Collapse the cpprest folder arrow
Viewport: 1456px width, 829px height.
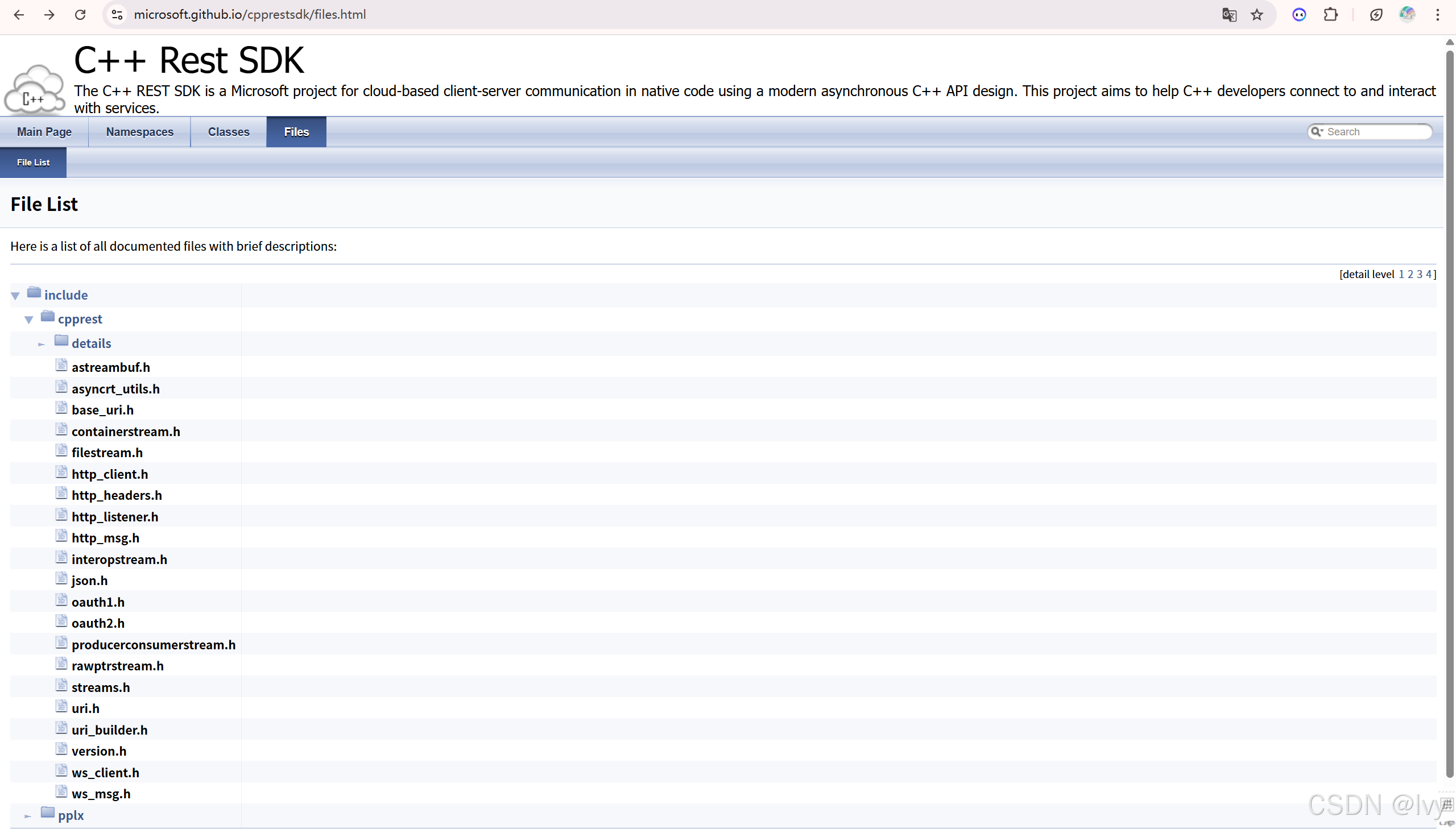coord(29,320)
